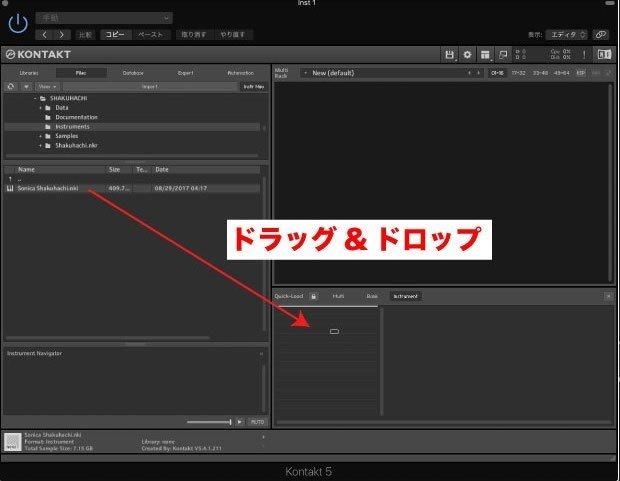The height and width of the screenshot is (481, 620).
Task: Play the audition preview
Action: point(240,422)
